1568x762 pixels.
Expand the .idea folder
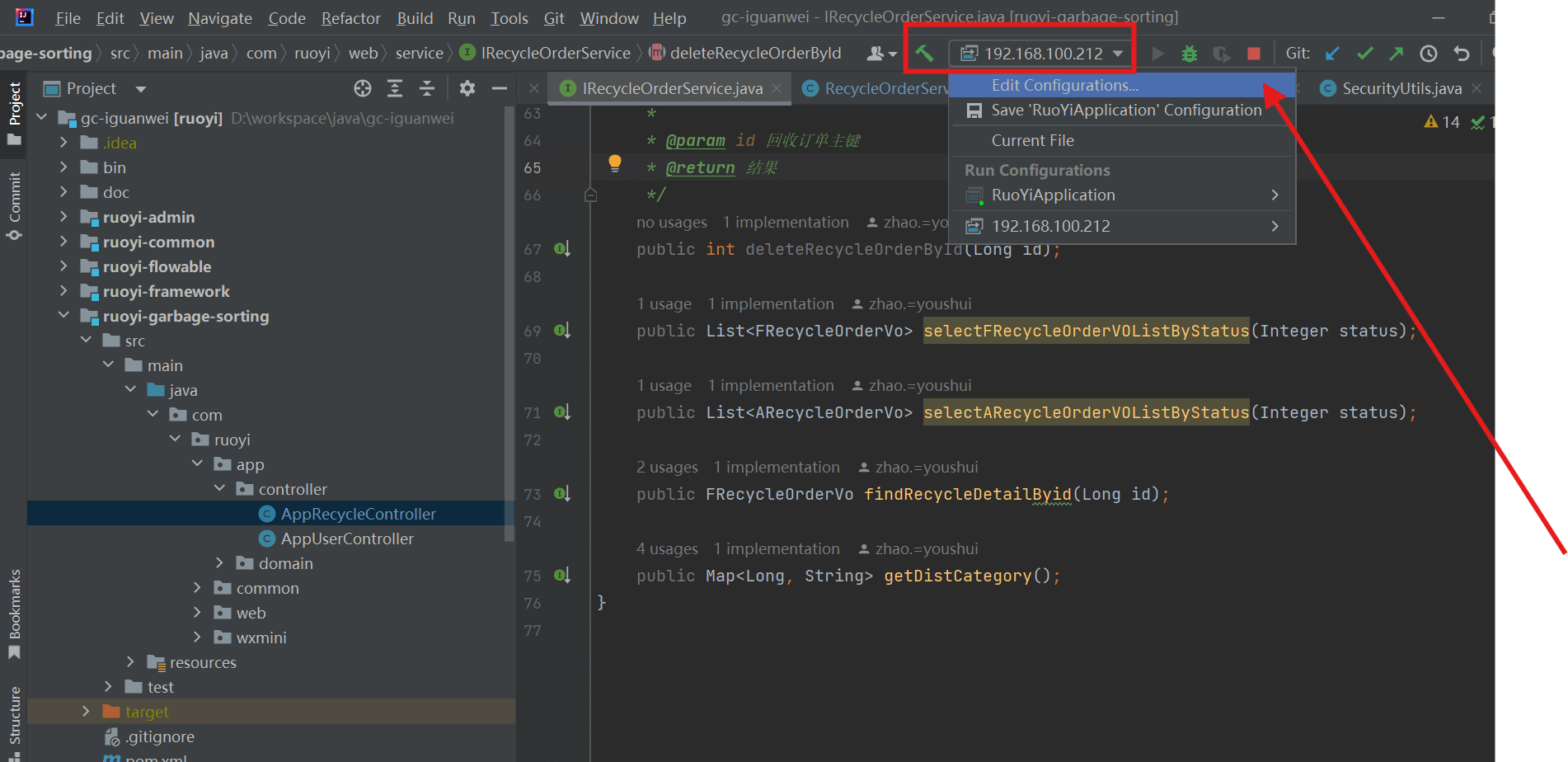coord(63,143)
